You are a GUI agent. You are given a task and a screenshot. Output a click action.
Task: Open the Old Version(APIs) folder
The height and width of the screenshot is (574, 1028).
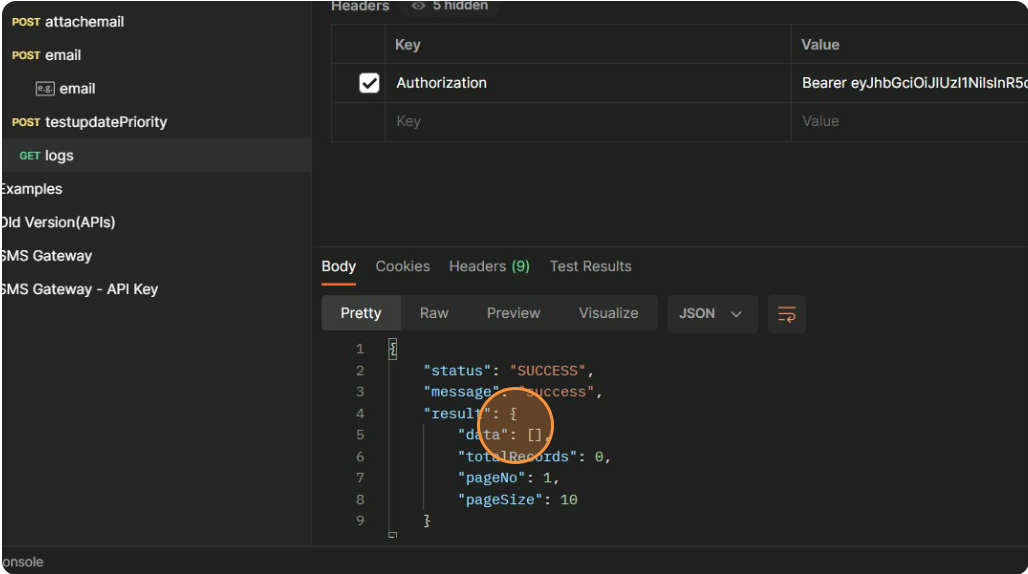(58, 222)
